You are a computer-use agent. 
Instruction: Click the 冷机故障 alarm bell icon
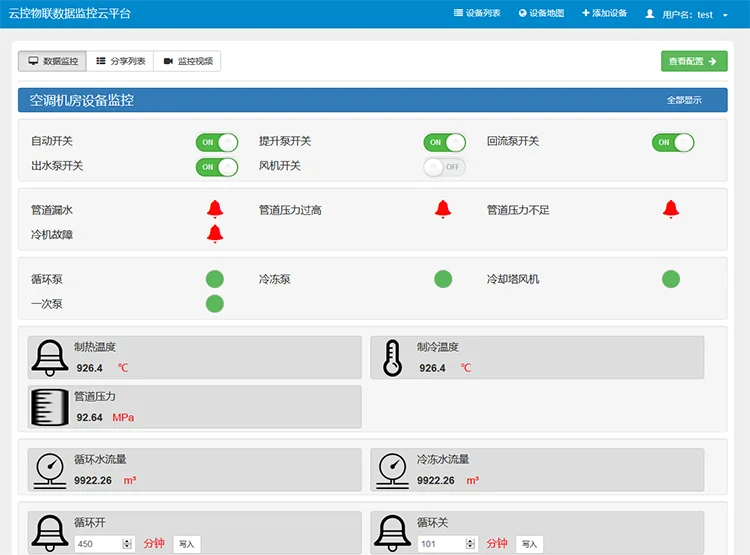[215, 234]
